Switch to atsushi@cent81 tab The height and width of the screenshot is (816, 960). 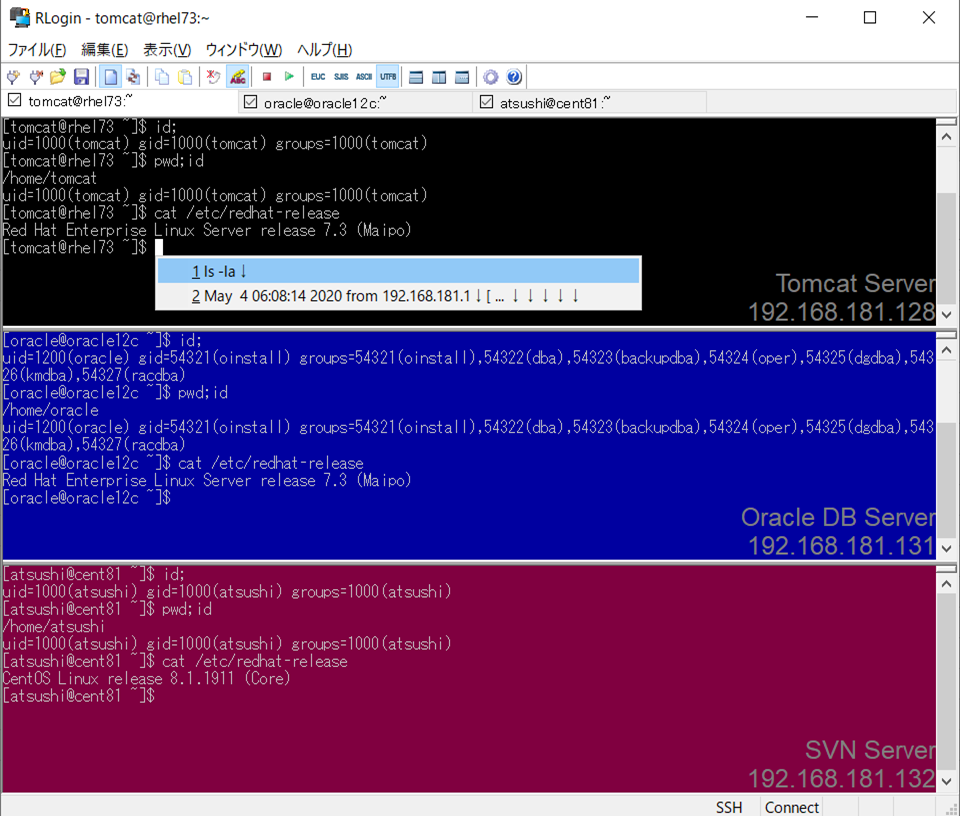pyautogui.click(x=591, y=102)
